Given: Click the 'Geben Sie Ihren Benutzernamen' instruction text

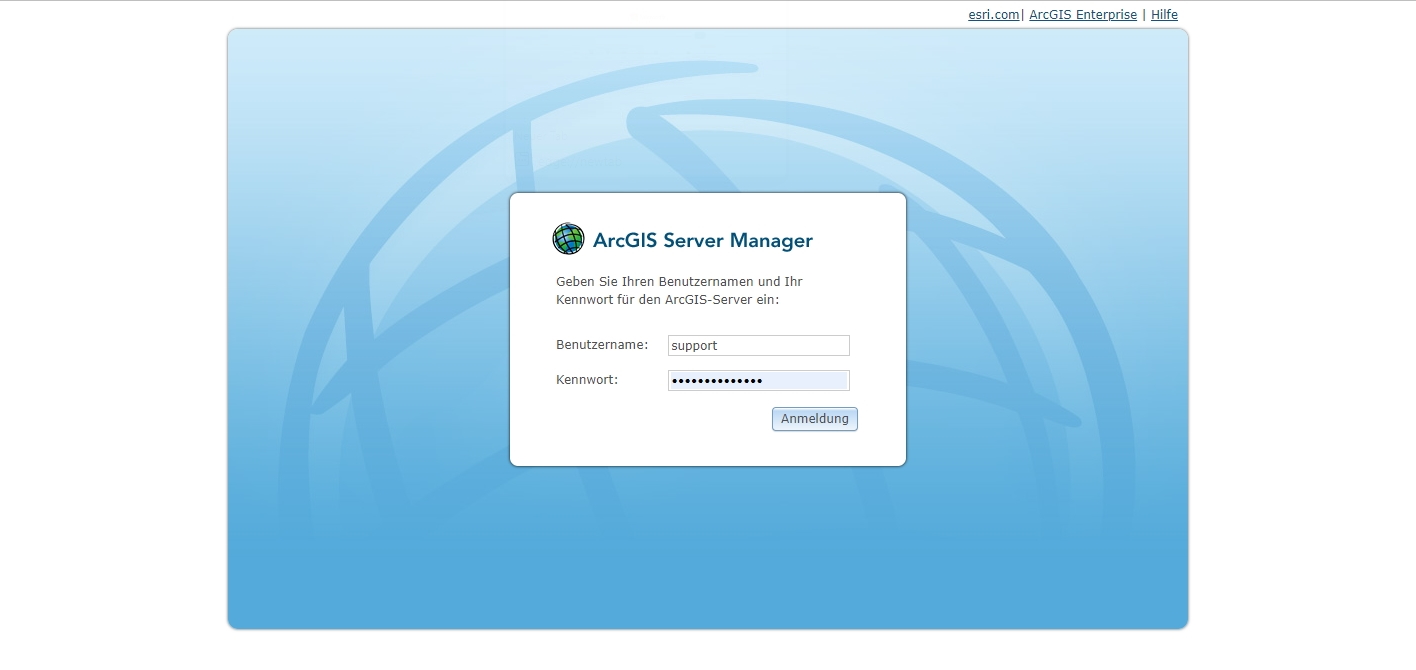Looking at the screenshot, I should 679,291.
